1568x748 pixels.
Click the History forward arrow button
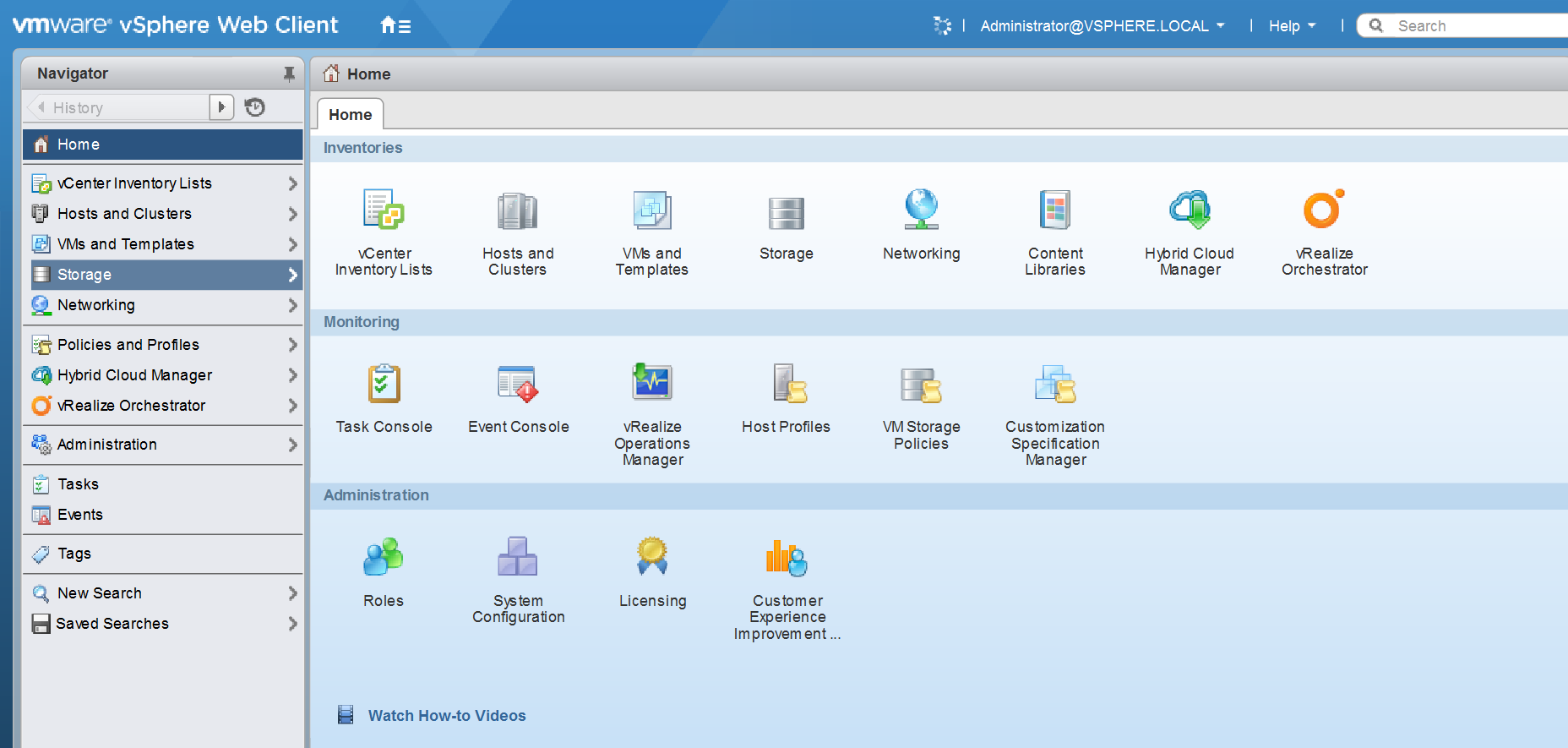(221, 107)
